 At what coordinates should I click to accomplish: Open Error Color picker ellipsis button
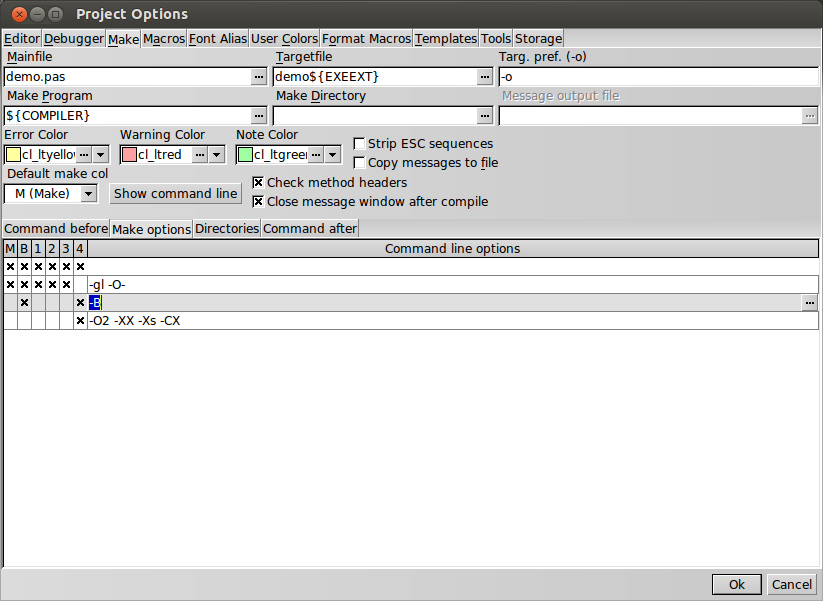(84, 155)
